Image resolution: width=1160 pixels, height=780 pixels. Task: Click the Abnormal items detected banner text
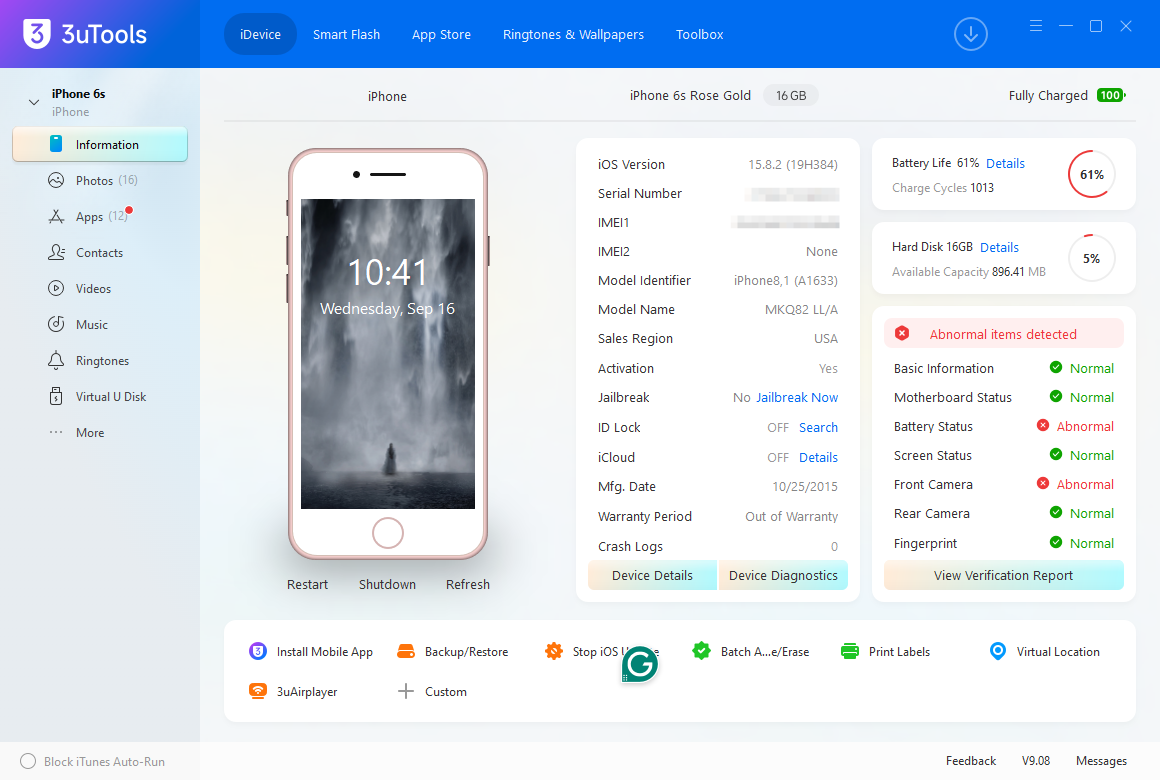pos(1002,334)
